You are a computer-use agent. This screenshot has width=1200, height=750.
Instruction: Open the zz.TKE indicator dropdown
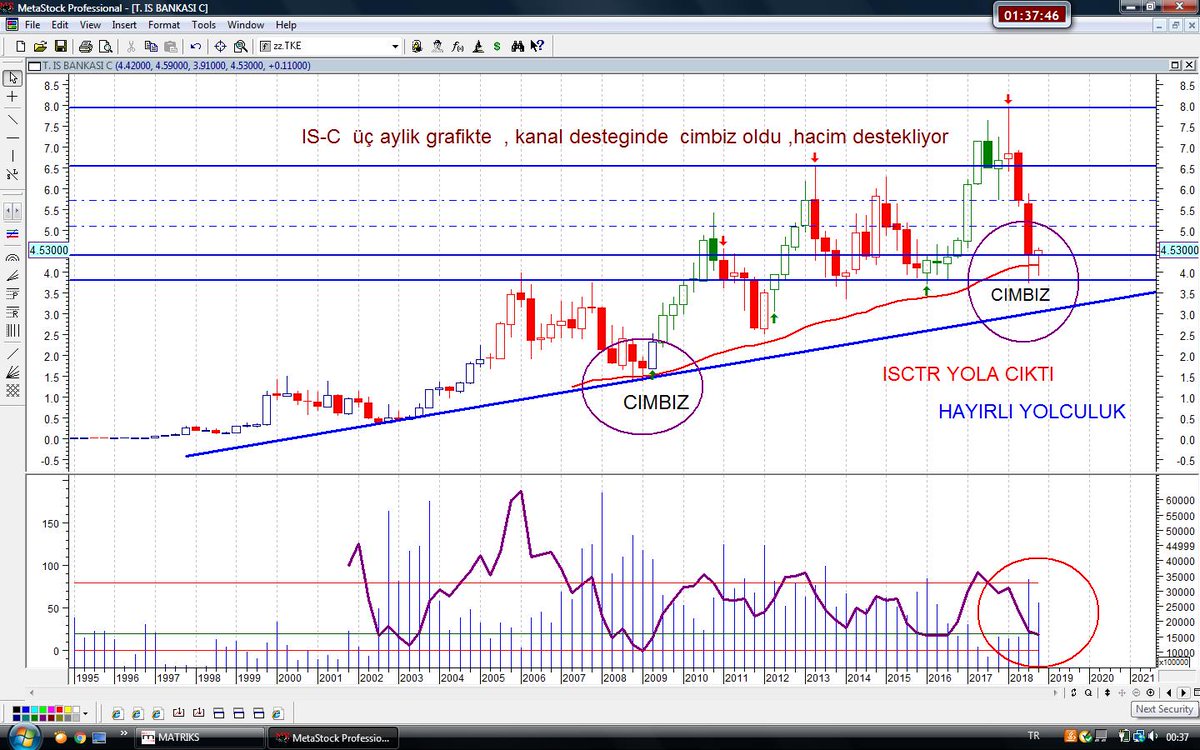395,46
